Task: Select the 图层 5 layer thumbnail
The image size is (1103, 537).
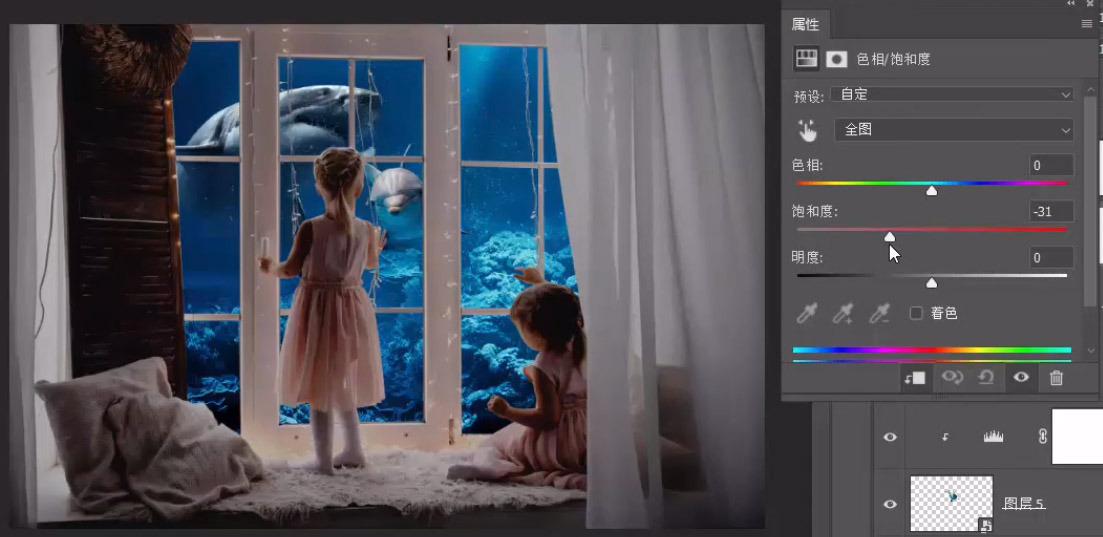Action: tap(952, 503)
